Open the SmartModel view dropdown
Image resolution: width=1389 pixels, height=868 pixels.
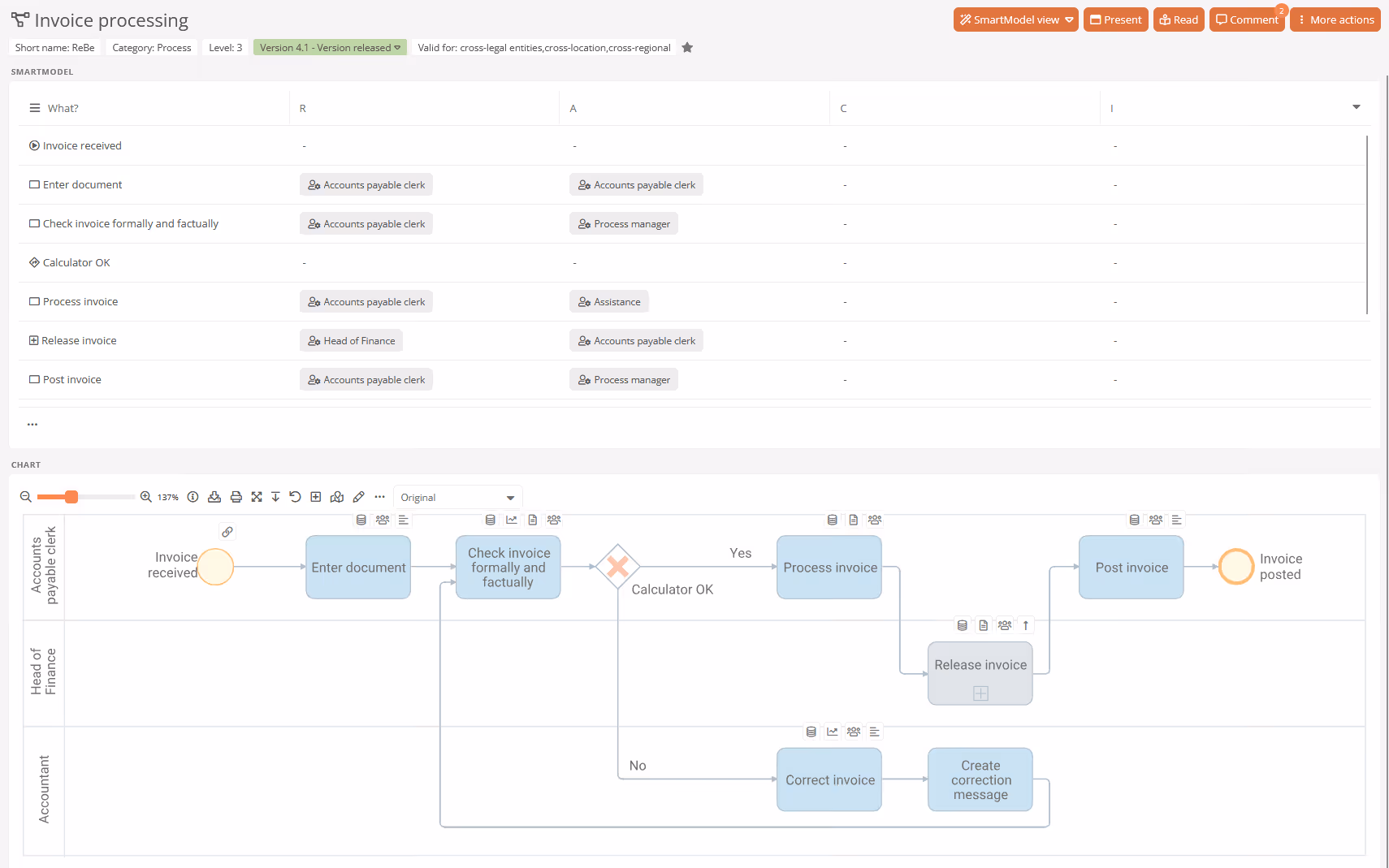point(1016,20)
